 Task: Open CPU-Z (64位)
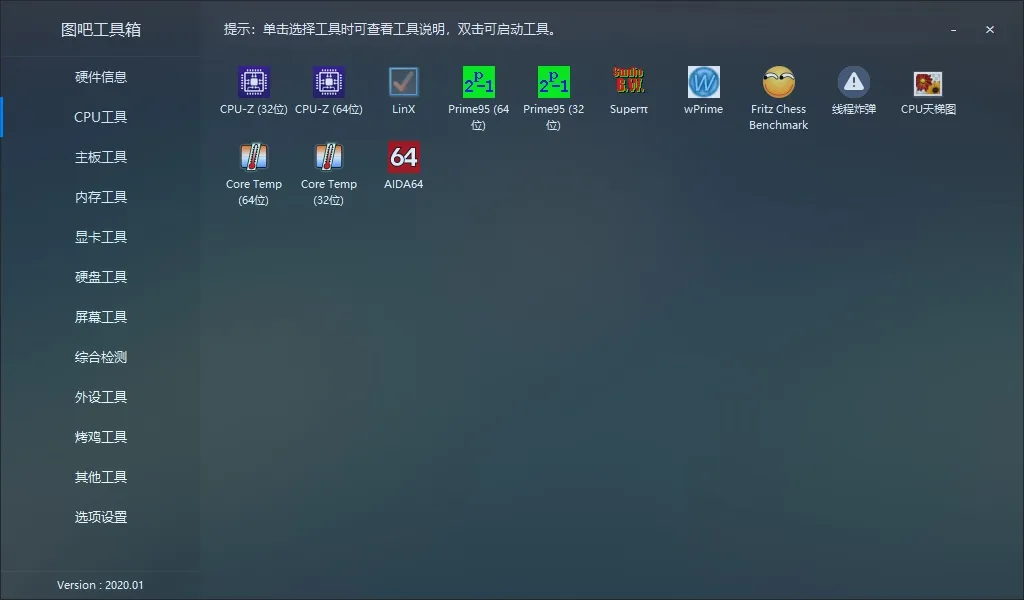pos(328,85)
